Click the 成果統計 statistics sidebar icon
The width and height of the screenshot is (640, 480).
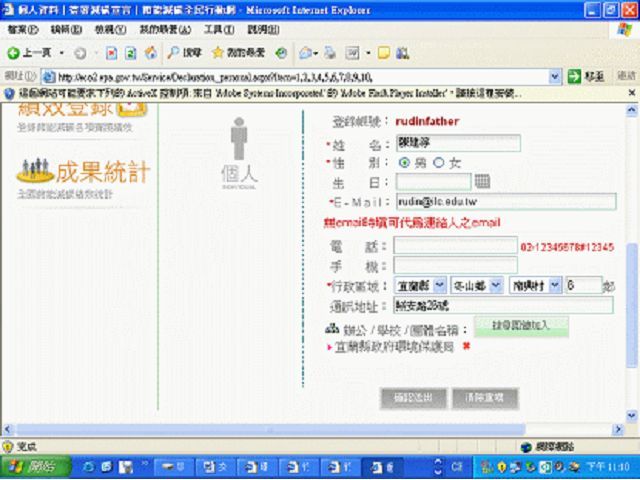click(84, 173)
